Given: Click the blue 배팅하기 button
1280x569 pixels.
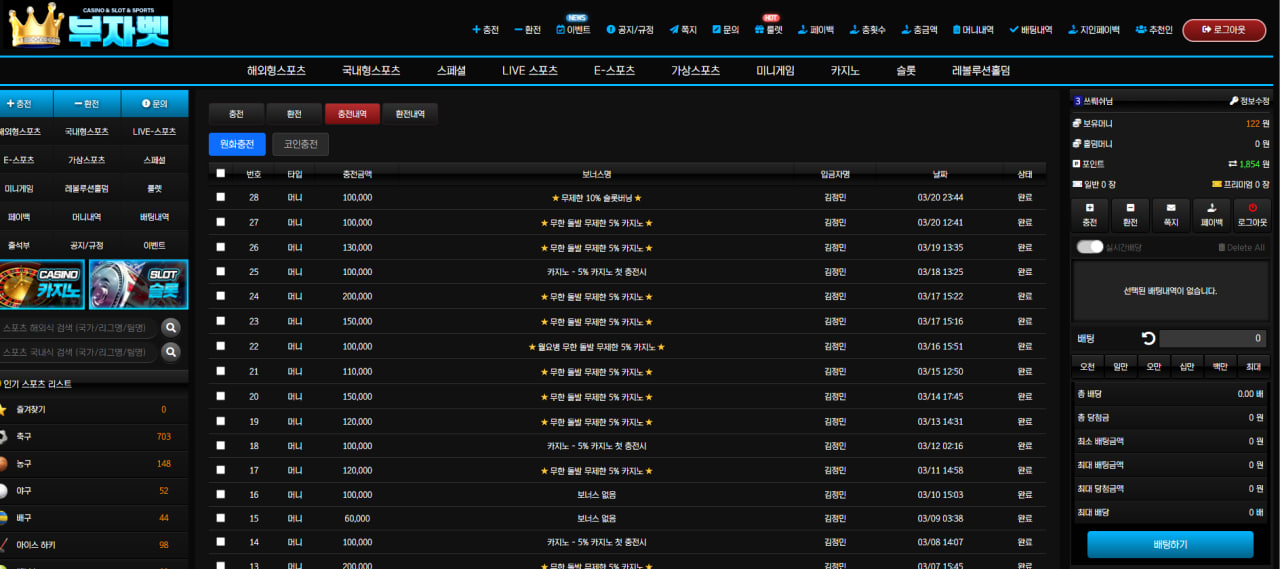Looking at the screenshot, I should coord(1170,544).
